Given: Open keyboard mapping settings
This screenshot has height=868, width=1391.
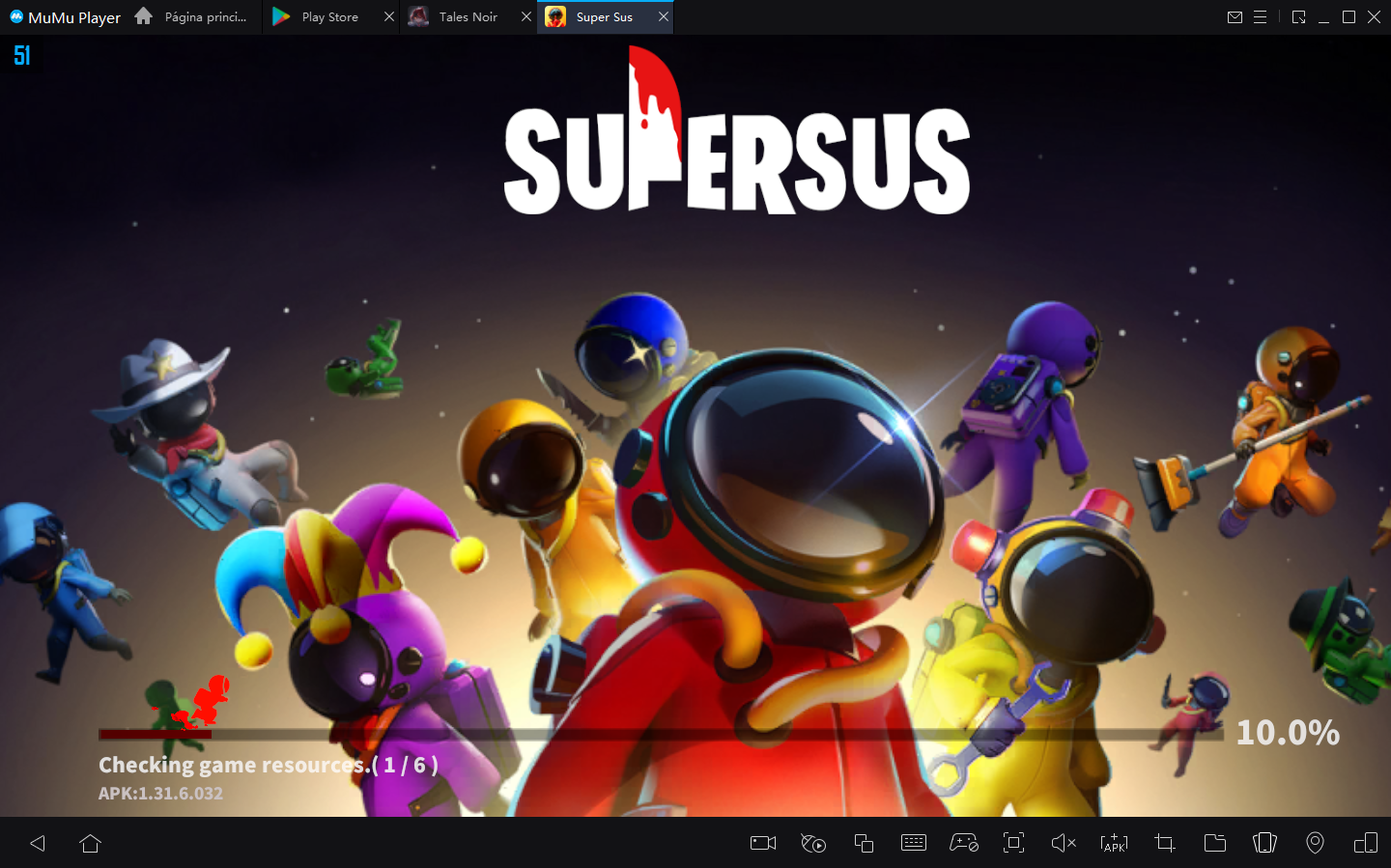Looking at the screenshot, I should pyautogui.click(x=914, y=843).
